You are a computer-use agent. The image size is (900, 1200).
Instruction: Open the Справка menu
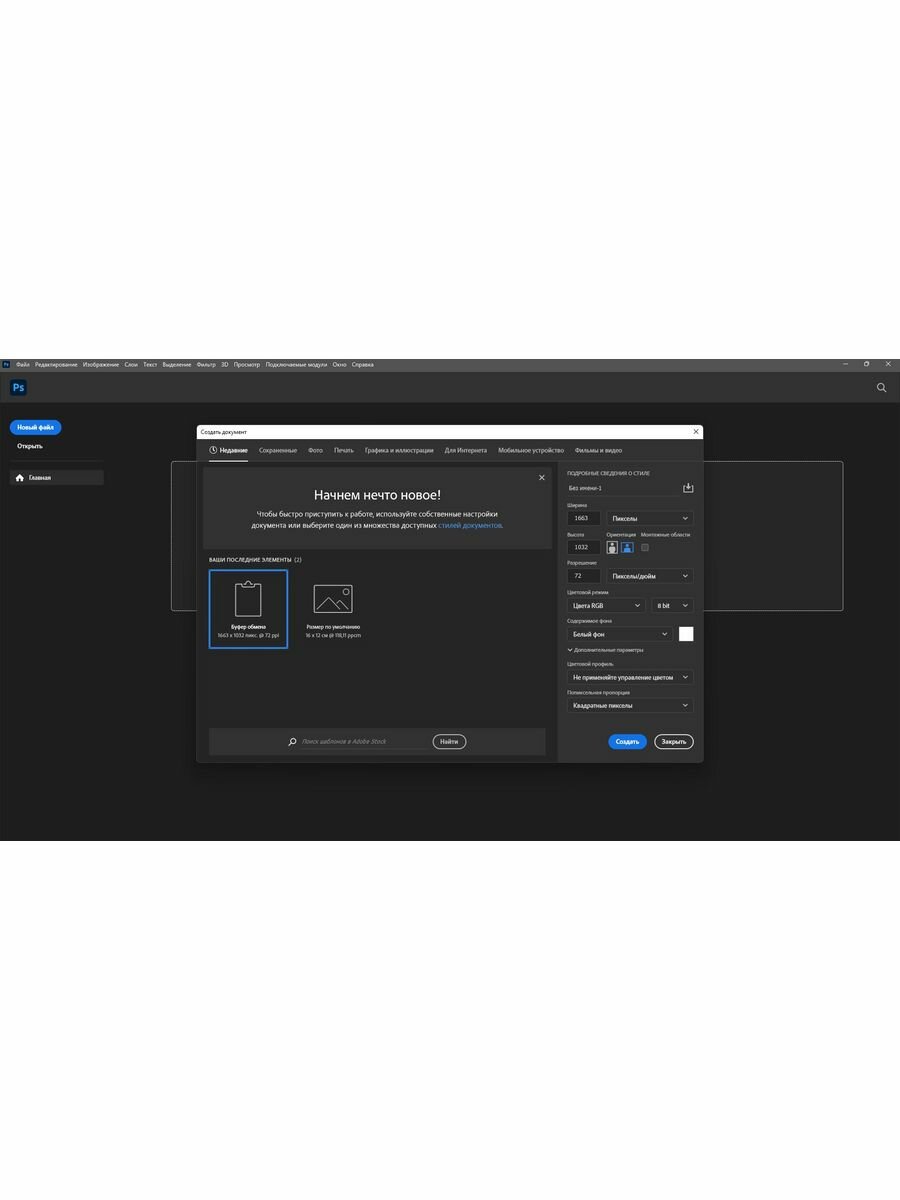pyautogui.click(x=363, y=365)
